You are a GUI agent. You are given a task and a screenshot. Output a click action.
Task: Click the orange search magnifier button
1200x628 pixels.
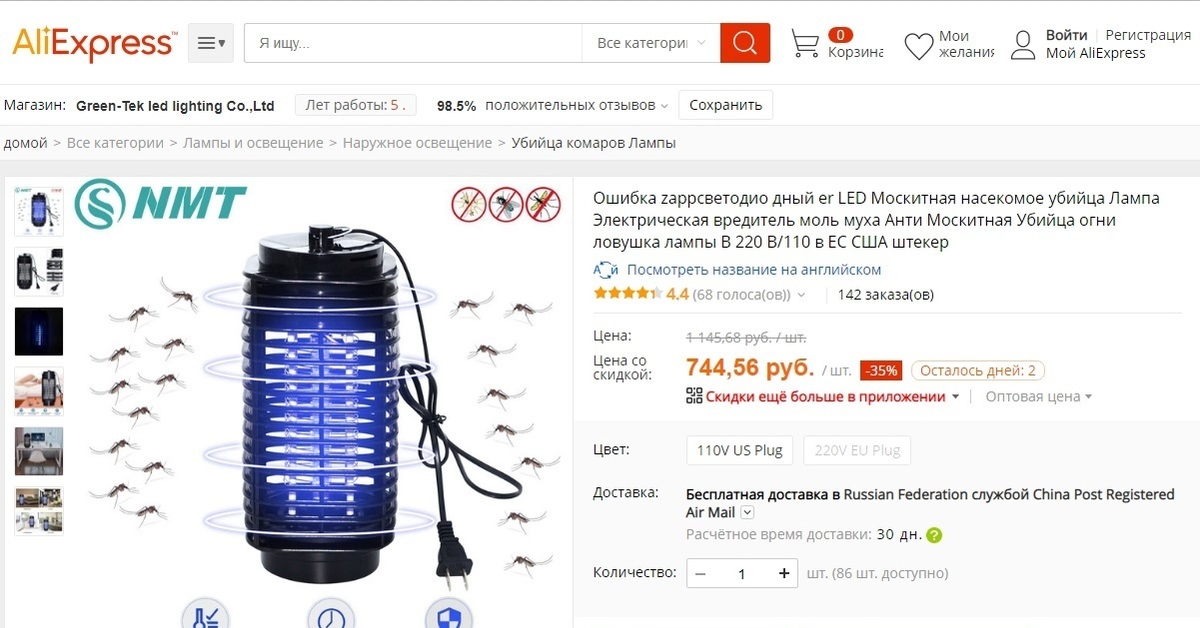coord(745,43)
